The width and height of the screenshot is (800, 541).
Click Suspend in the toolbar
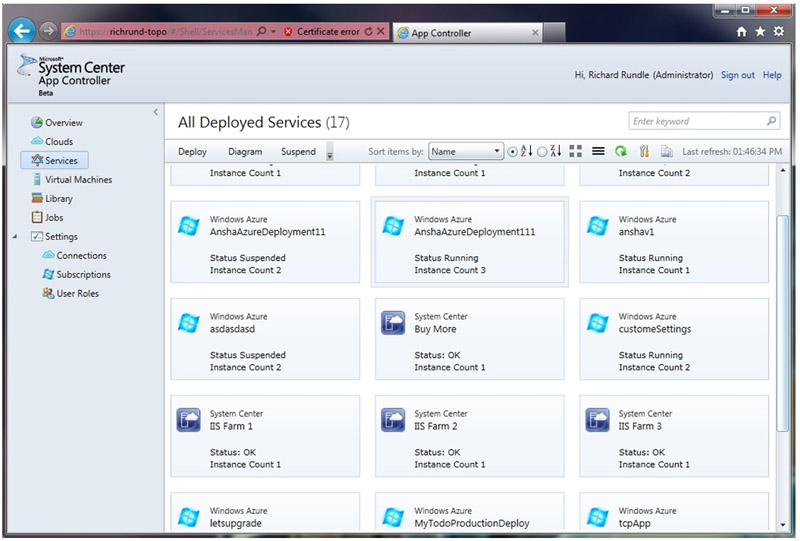(x=298, y=152)
